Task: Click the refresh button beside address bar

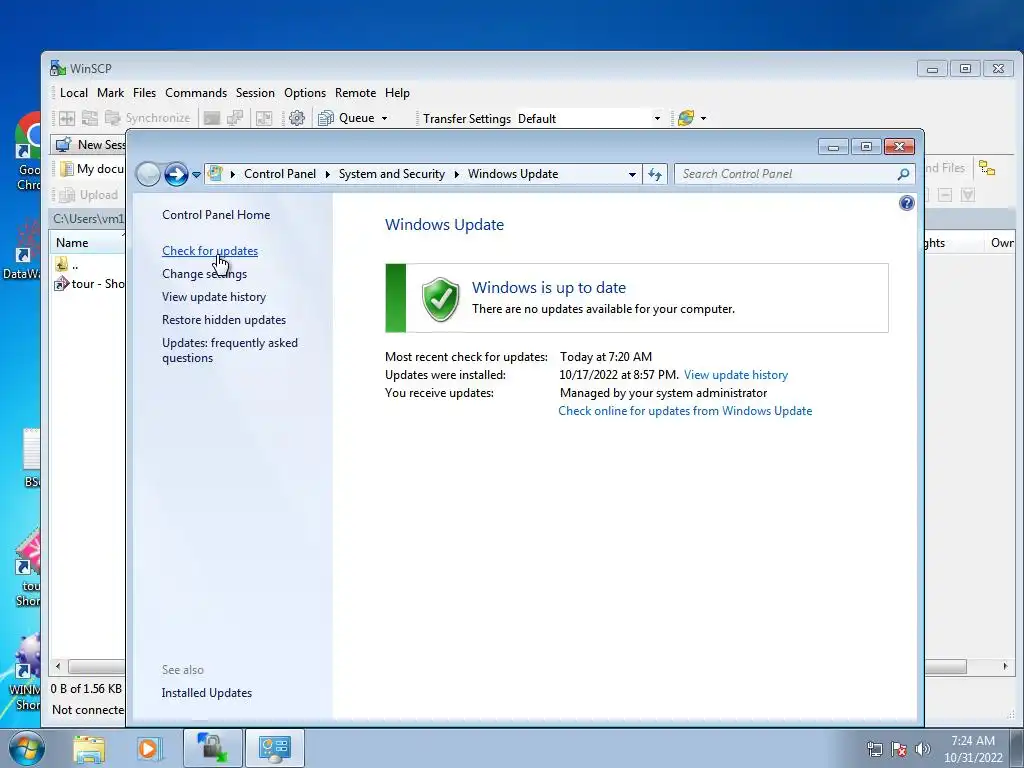Action: 655,174
